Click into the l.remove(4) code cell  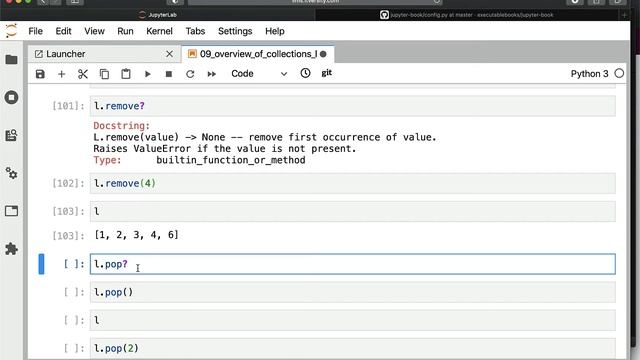click(353, 183)
